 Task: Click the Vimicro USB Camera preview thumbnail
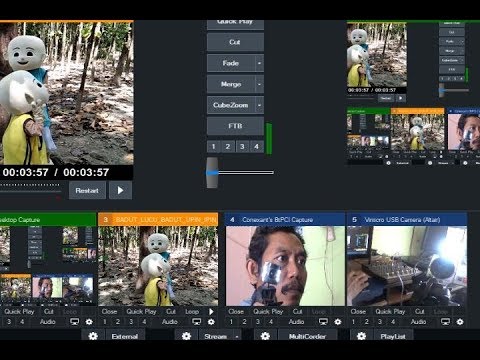click(407, 266)
